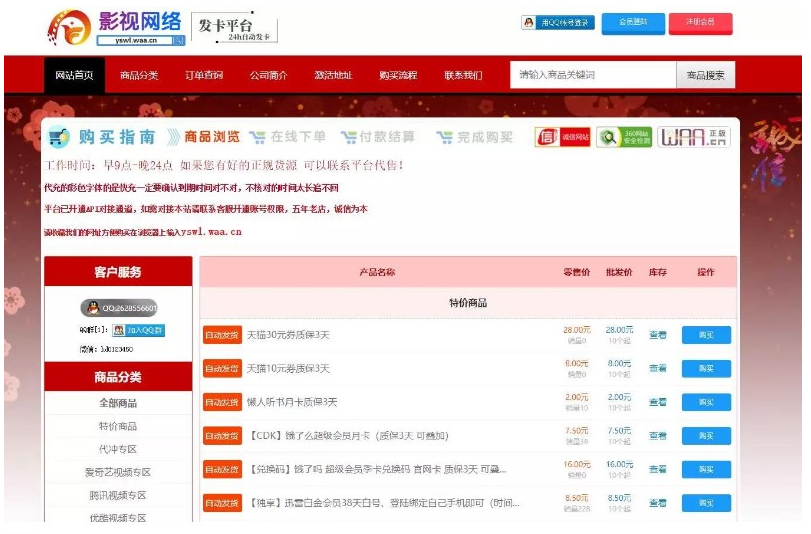The image size is (811, 534).
Task: View details of 懒人听书月卡
Action: pyautogui.click(x=657, y=402)
